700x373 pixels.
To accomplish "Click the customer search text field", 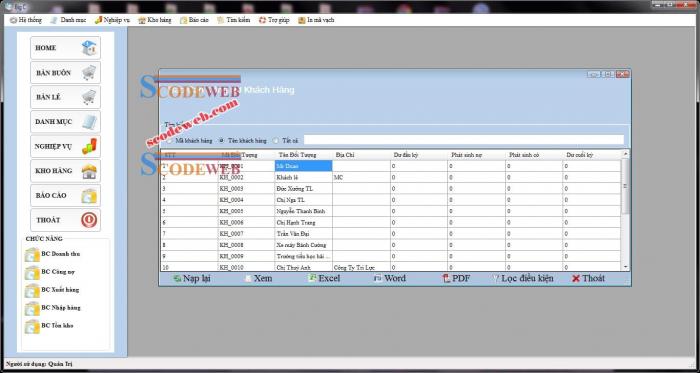I will tap(464, 140).
